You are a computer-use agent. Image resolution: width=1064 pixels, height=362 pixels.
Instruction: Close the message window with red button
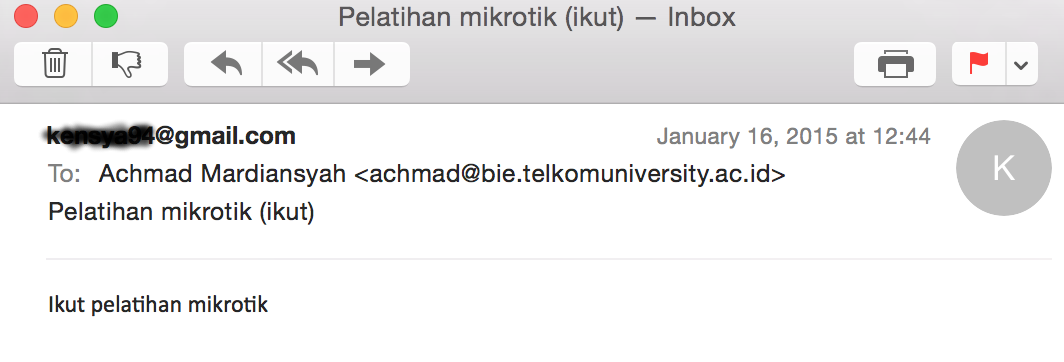26,16
